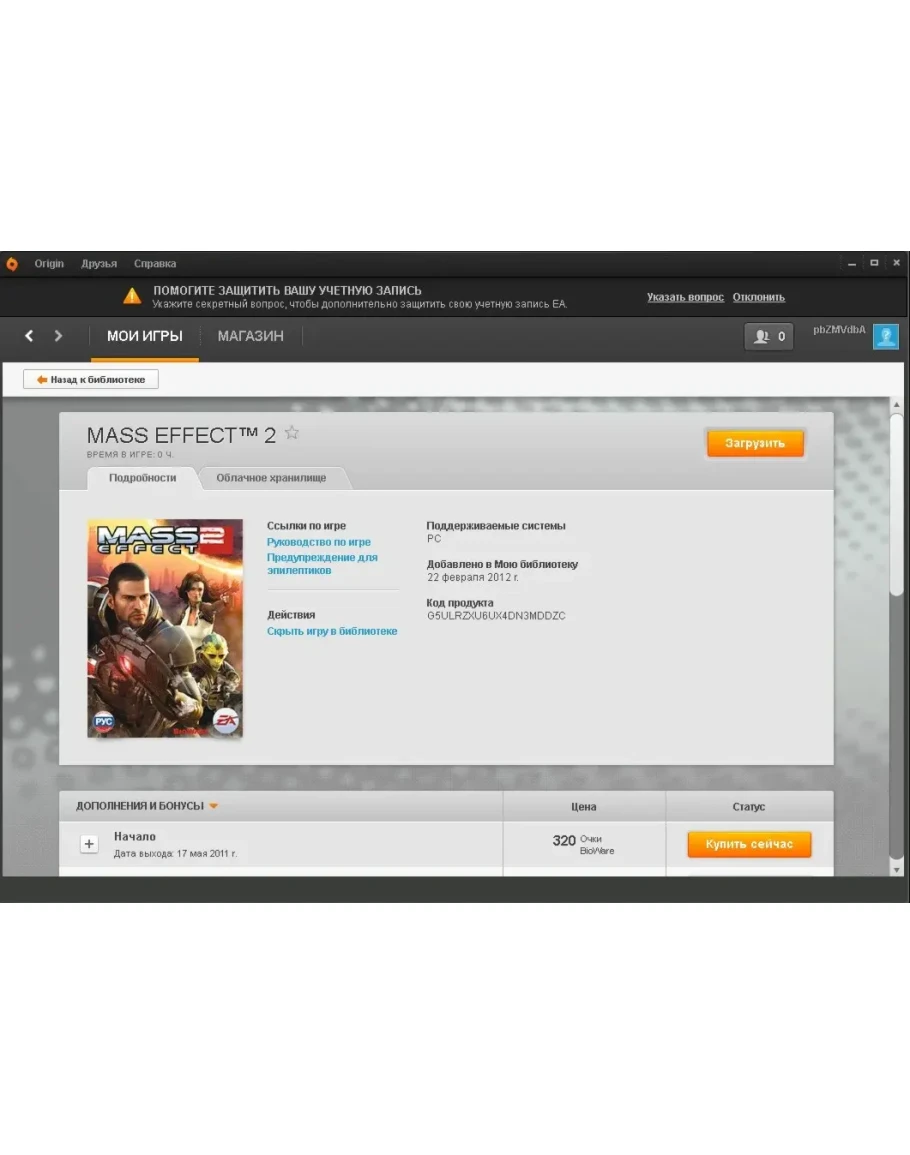
Task: Click the yellow warning triangle icon
Action: (132, 296)
